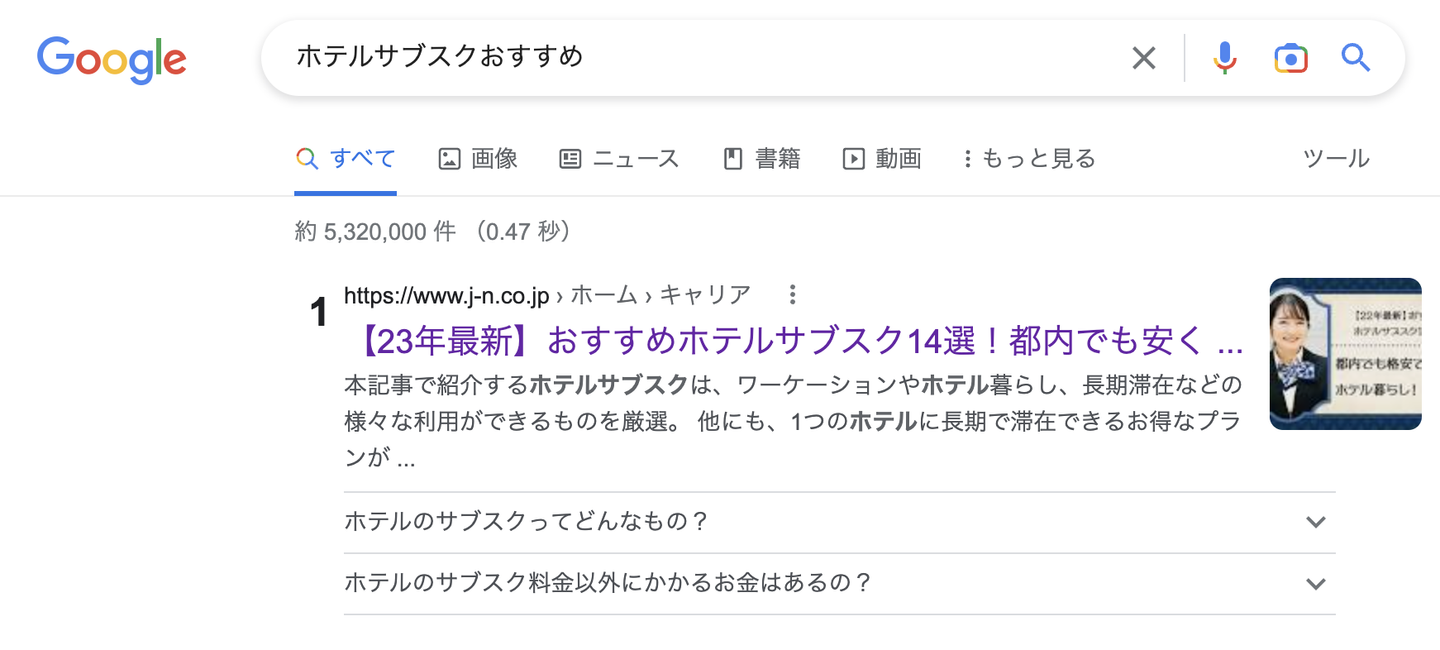
Task: Click the result thumbnail image
Action: coord(1345,354)
